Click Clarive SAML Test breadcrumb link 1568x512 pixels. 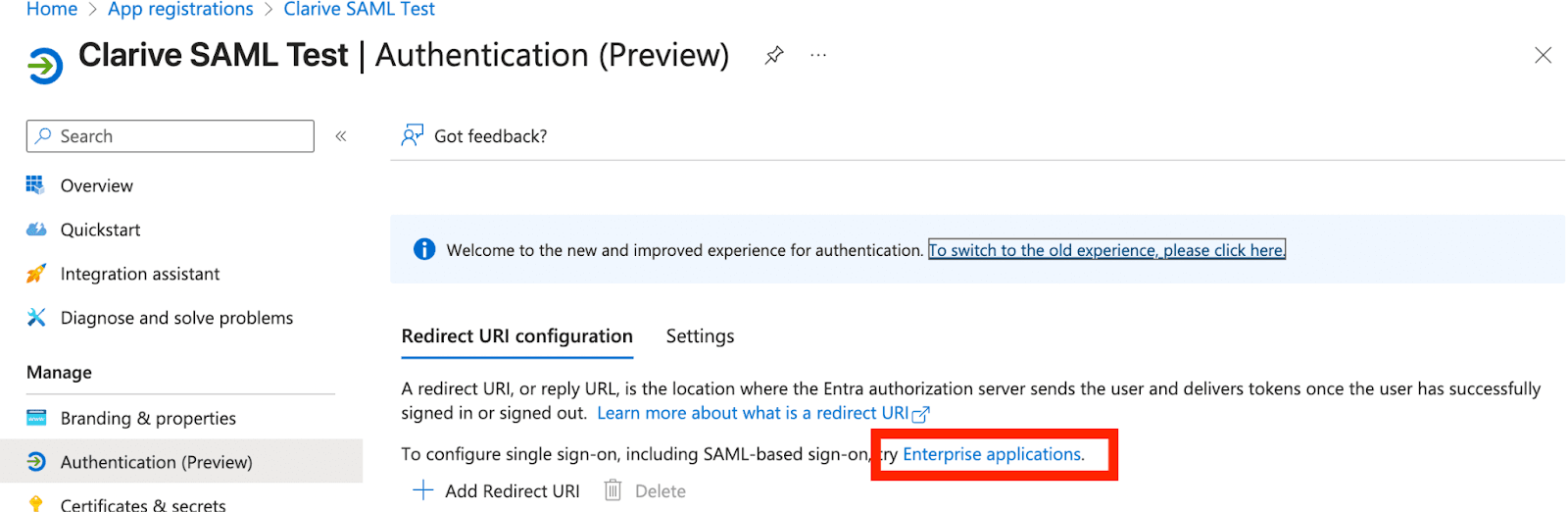(359, 10)
